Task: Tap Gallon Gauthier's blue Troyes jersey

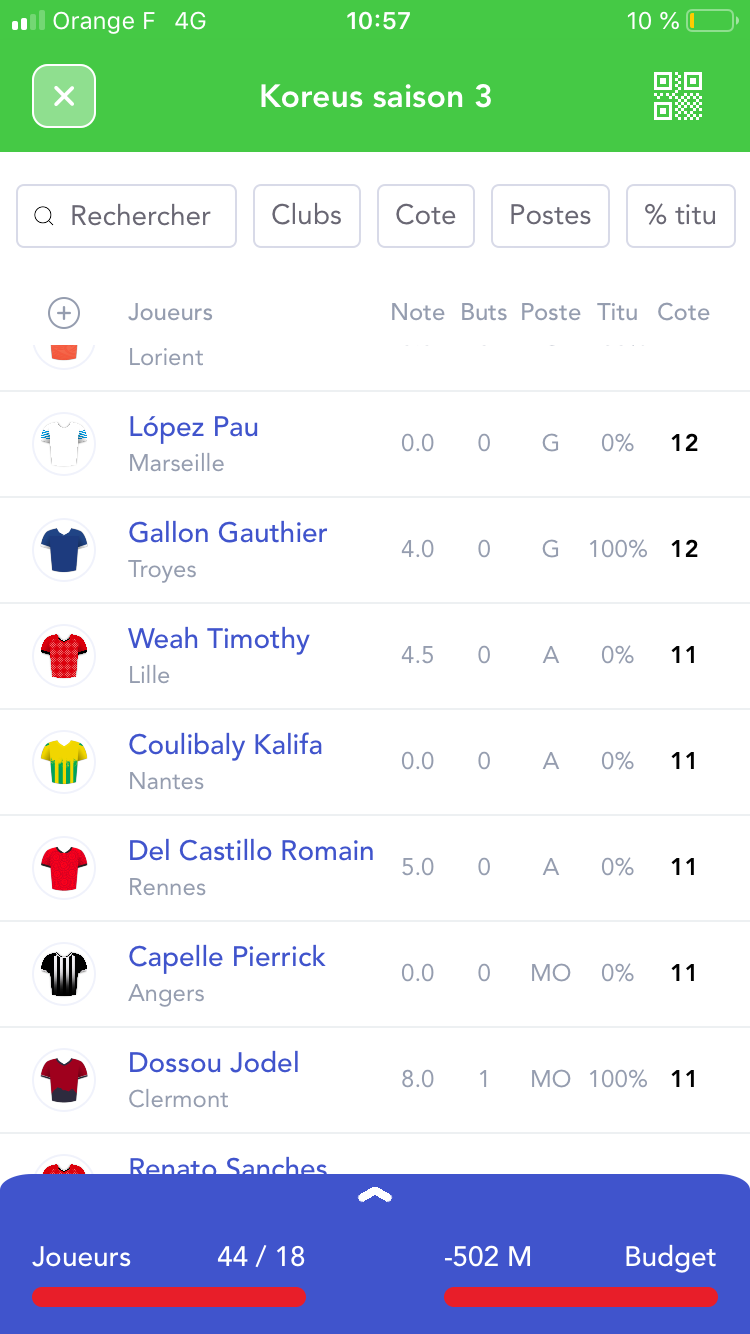Action: tap(64, 549)
